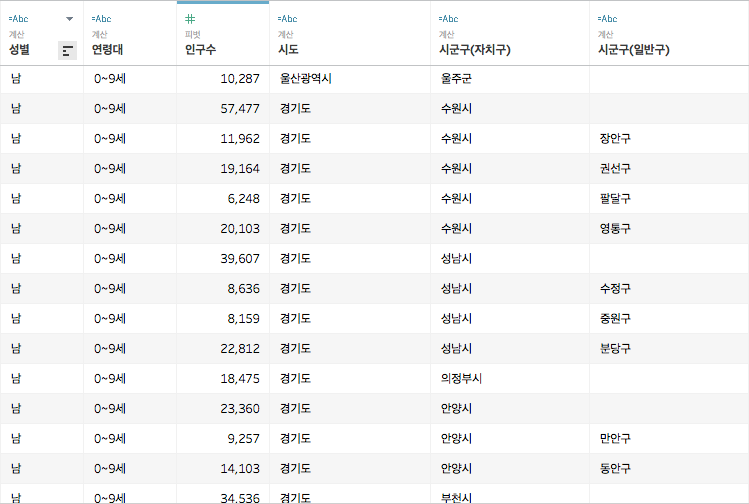Viewport: 749px width, 504px height.
Task: Click the population value 23,360
Action: click(240, 408)
